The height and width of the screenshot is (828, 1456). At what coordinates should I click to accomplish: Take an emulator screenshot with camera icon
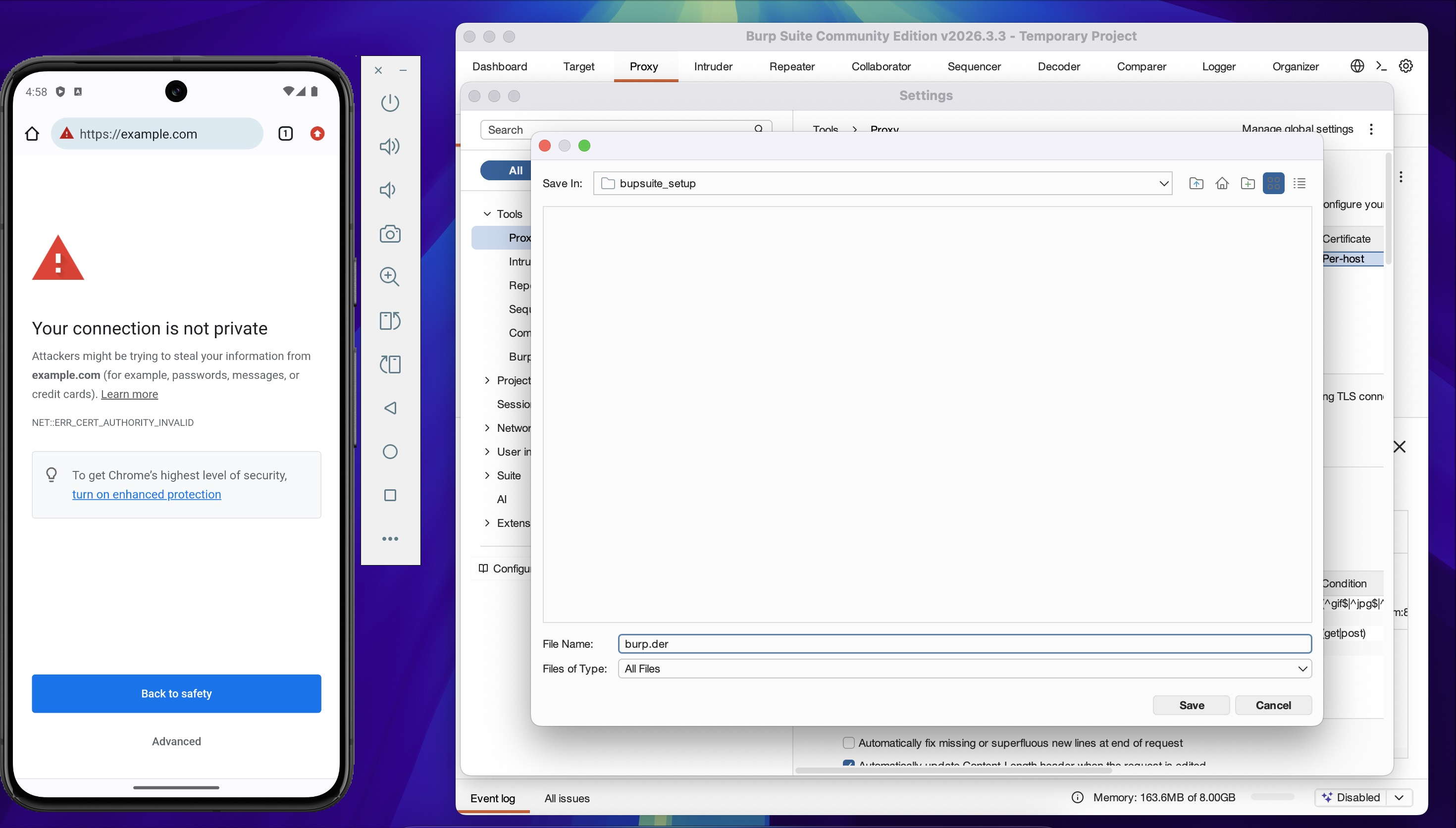tap(390, 234)
